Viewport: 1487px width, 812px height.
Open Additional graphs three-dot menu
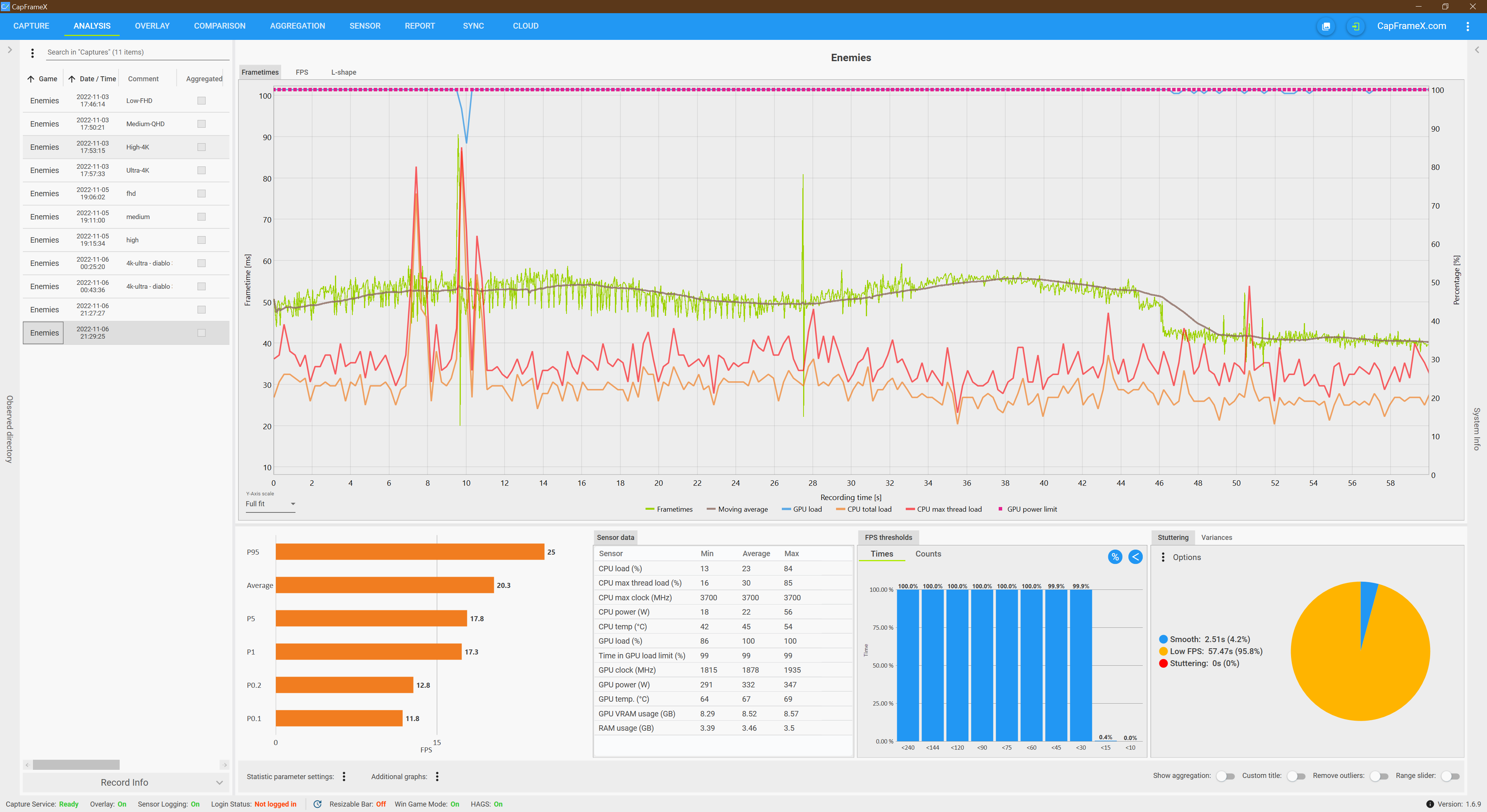coord(437,776)
